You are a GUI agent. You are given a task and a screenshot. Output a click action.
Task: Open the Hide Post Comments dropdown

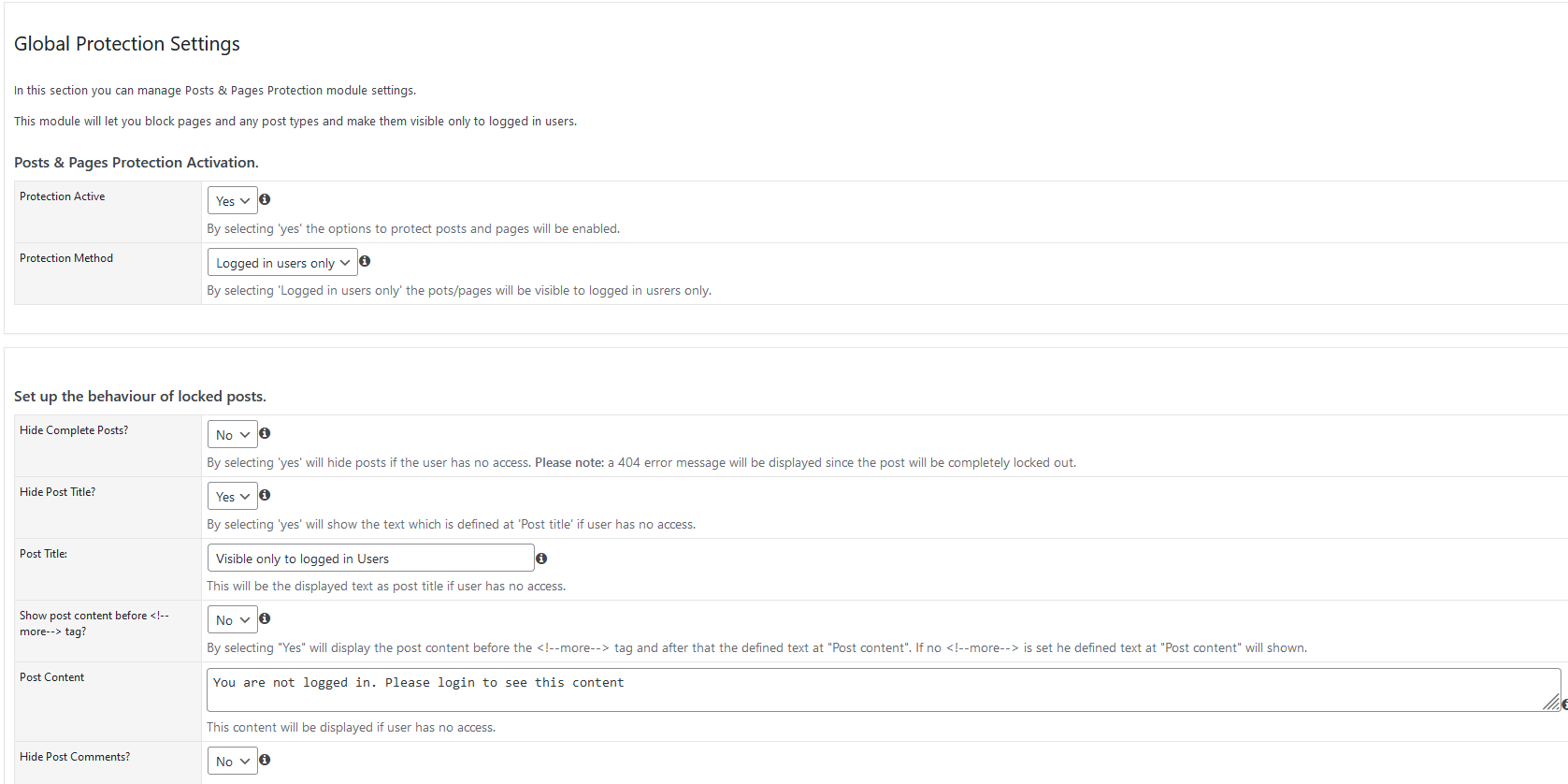point(232,761)
